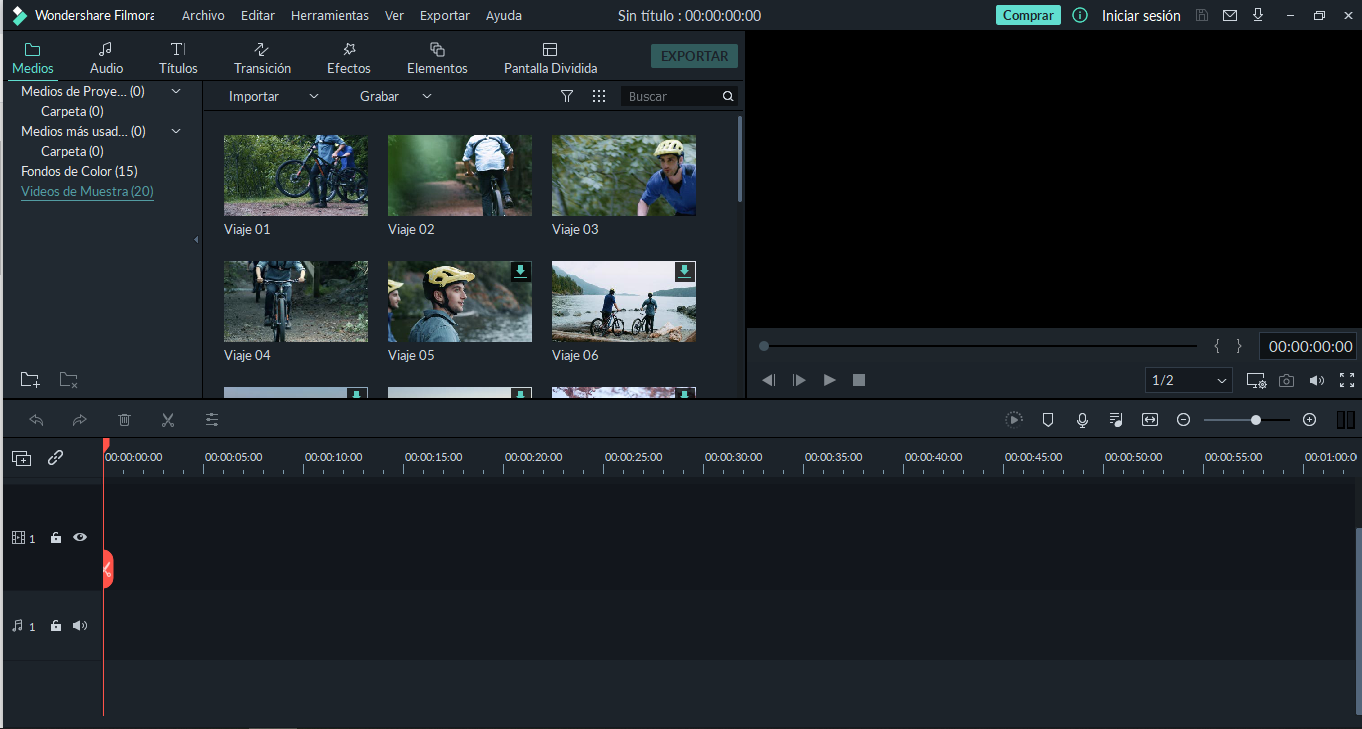Image resolution: width=1362 pixels, height=729 pixels.
Task: Switch to the Transición tab
Action: 262,58
